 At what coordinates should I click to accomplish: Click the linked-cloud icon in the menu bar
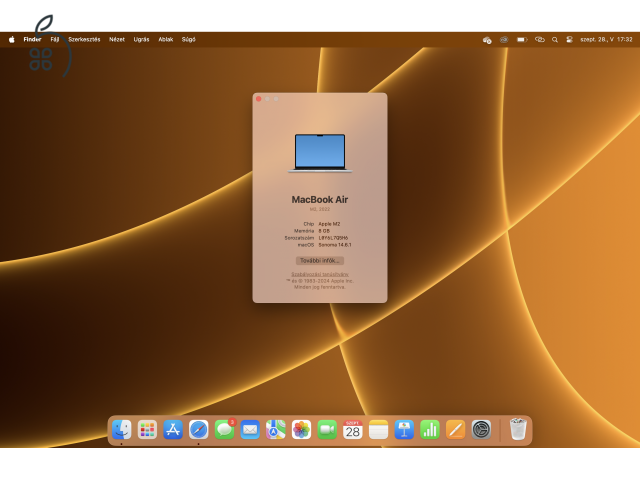tap(540, 40)
